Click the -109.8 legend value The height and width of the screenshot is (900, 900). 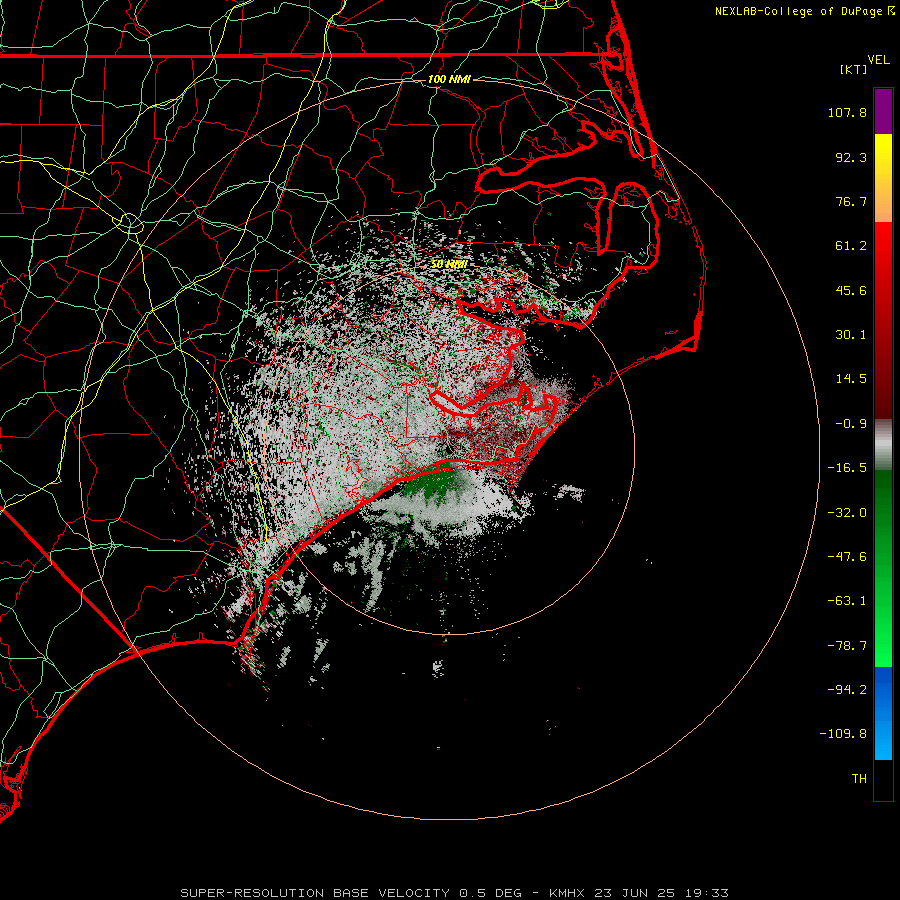pyautogui.click(x=843, y=734)
